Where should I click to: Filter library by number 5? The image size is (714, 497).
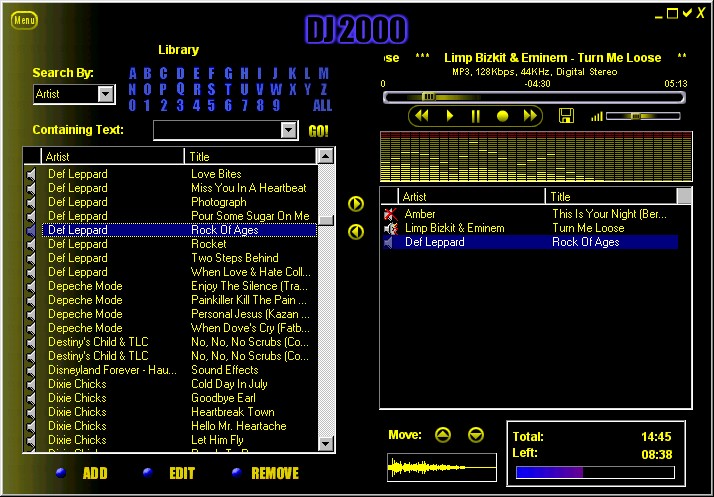pyautogui.click(x=211, y=105)
